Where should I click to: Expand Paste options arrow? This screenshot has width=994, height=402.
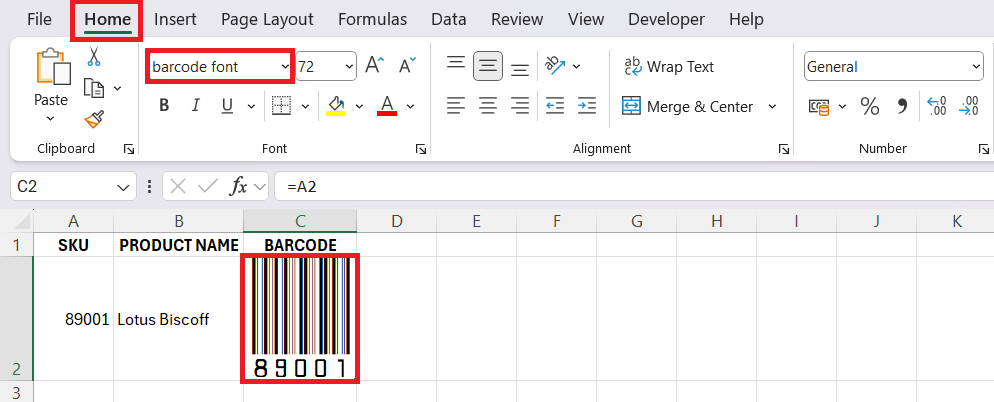pyautogui.click(x=51, y=119)
